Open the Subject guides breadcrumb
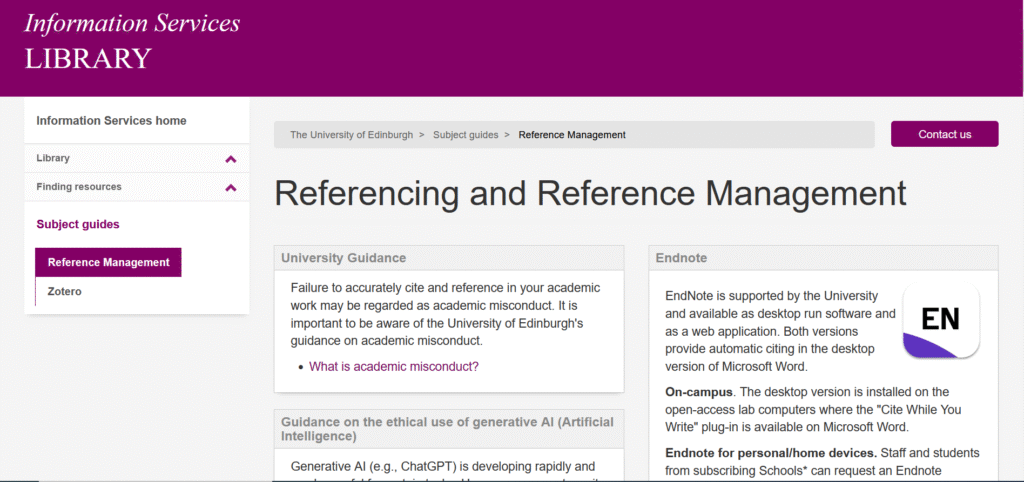1024x482 pixels. [x=466, y=135]
